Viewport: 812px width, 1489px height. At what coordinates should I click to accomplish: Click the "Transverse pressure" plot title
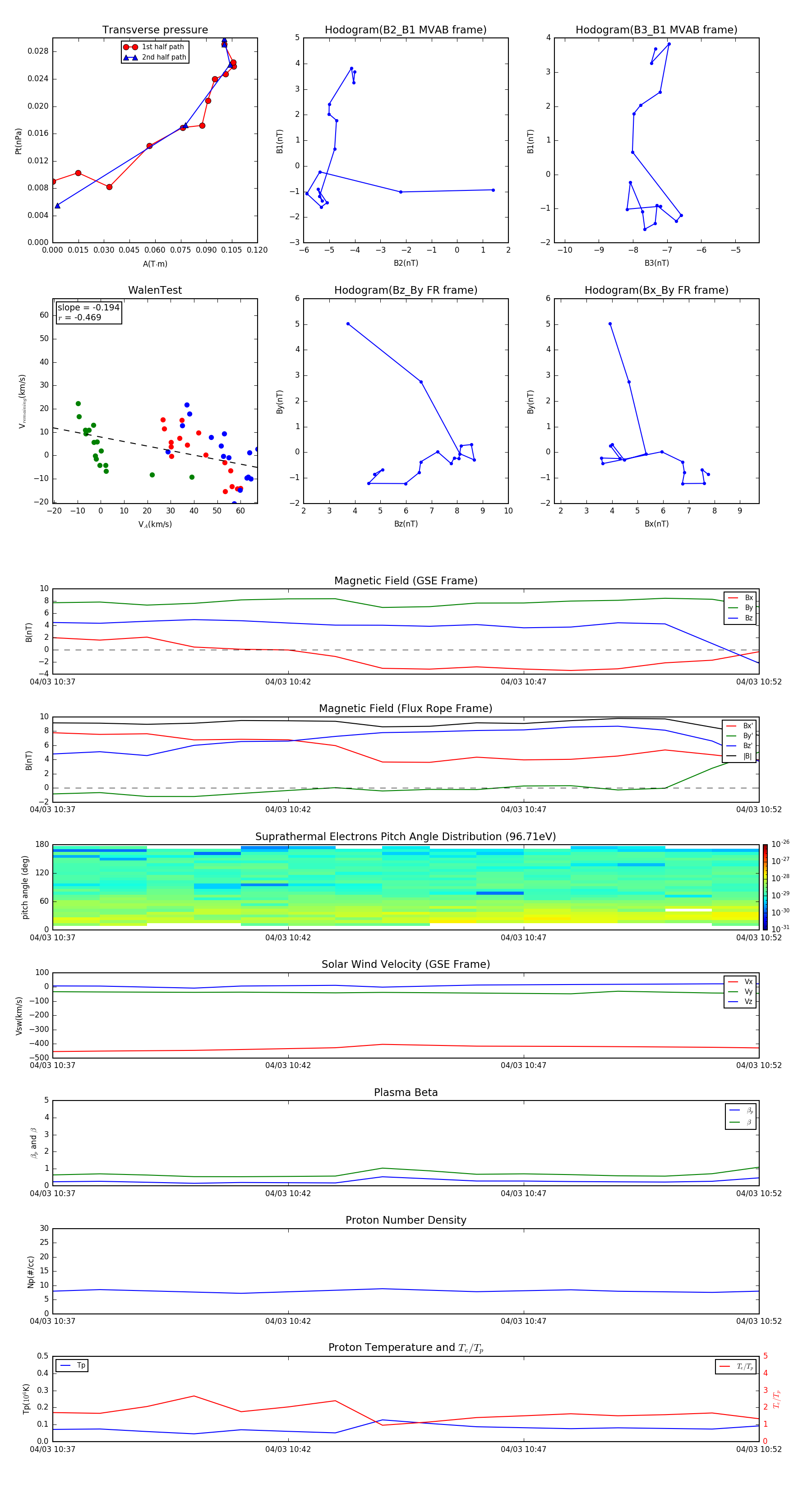click(155, 30)
